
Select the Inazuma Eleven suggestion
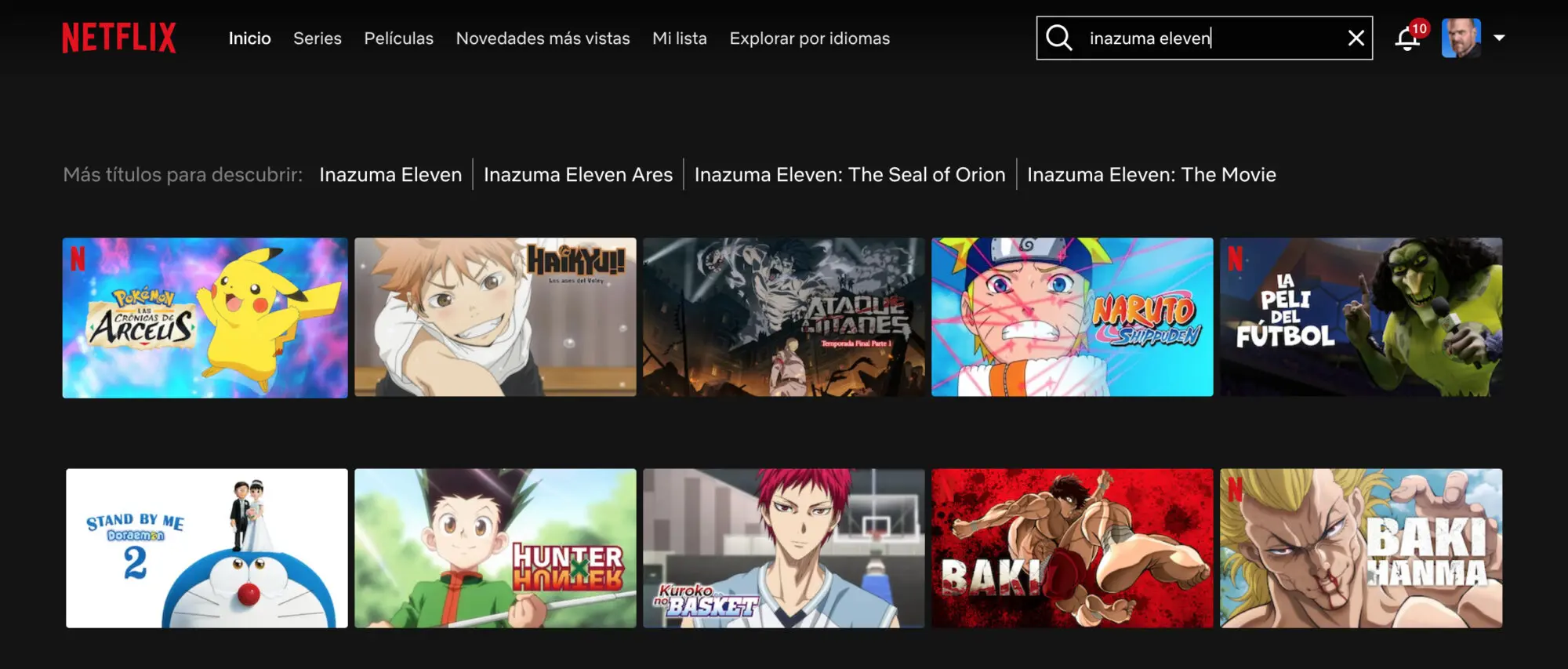point(390,174)
